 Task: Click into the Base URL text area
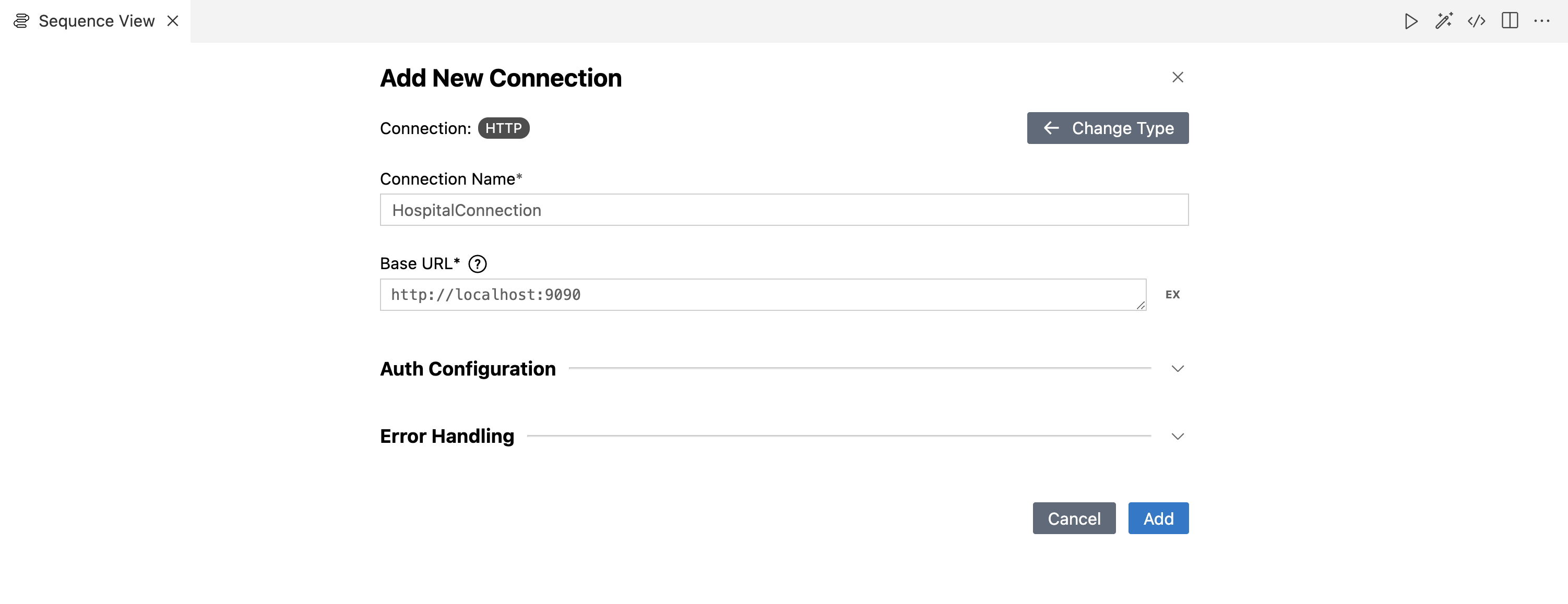pyautogui.click(x=763, y=295)
